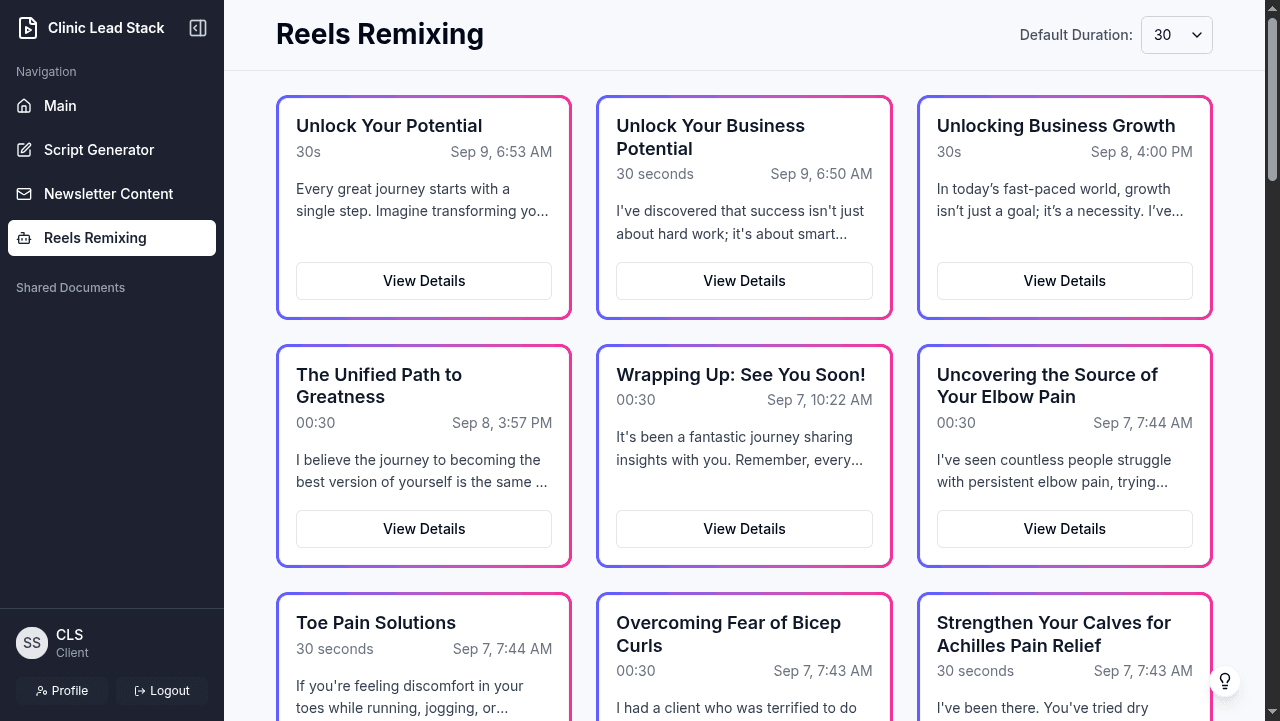View details for Wrapping Up: See You Soon!
The width and height of the screenshot is (1280, 721).
[x=744, y=529]
